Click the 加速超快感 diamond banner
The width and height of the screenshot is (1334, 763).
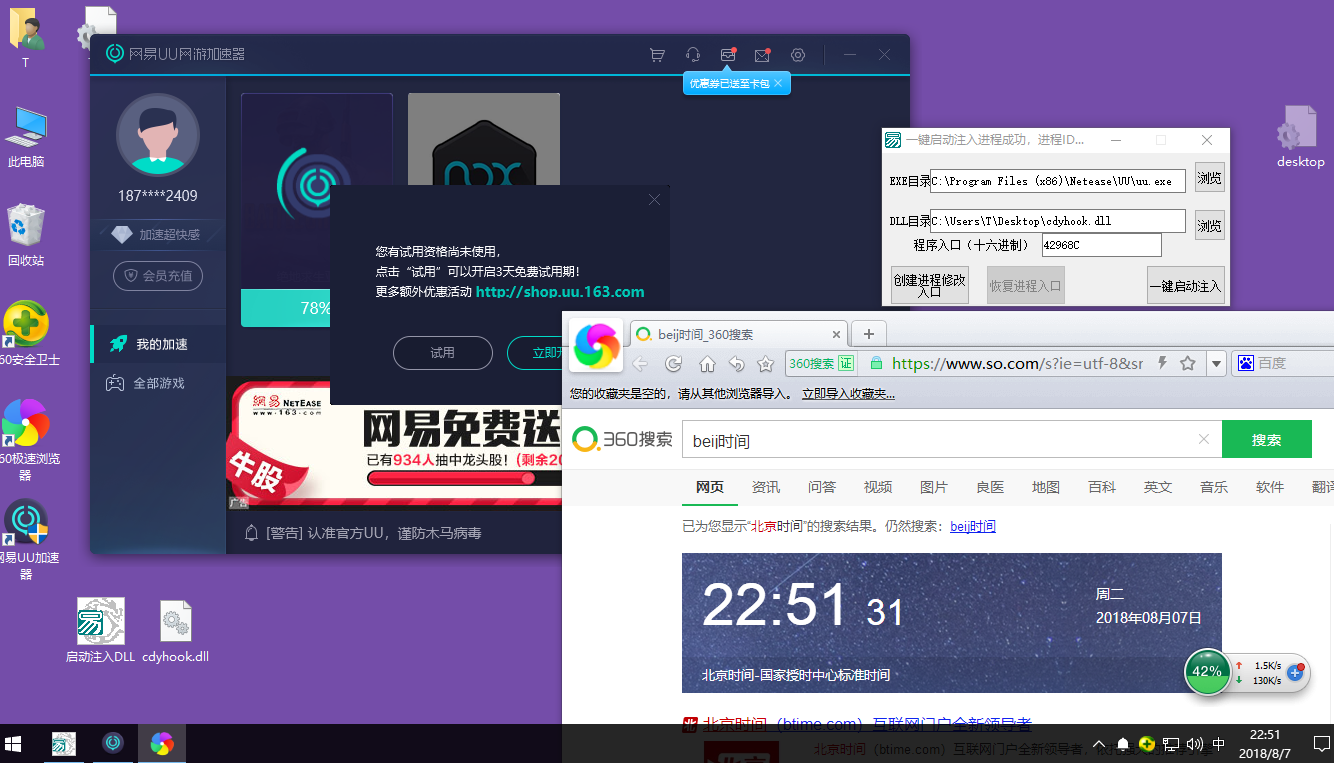[158, 234]
